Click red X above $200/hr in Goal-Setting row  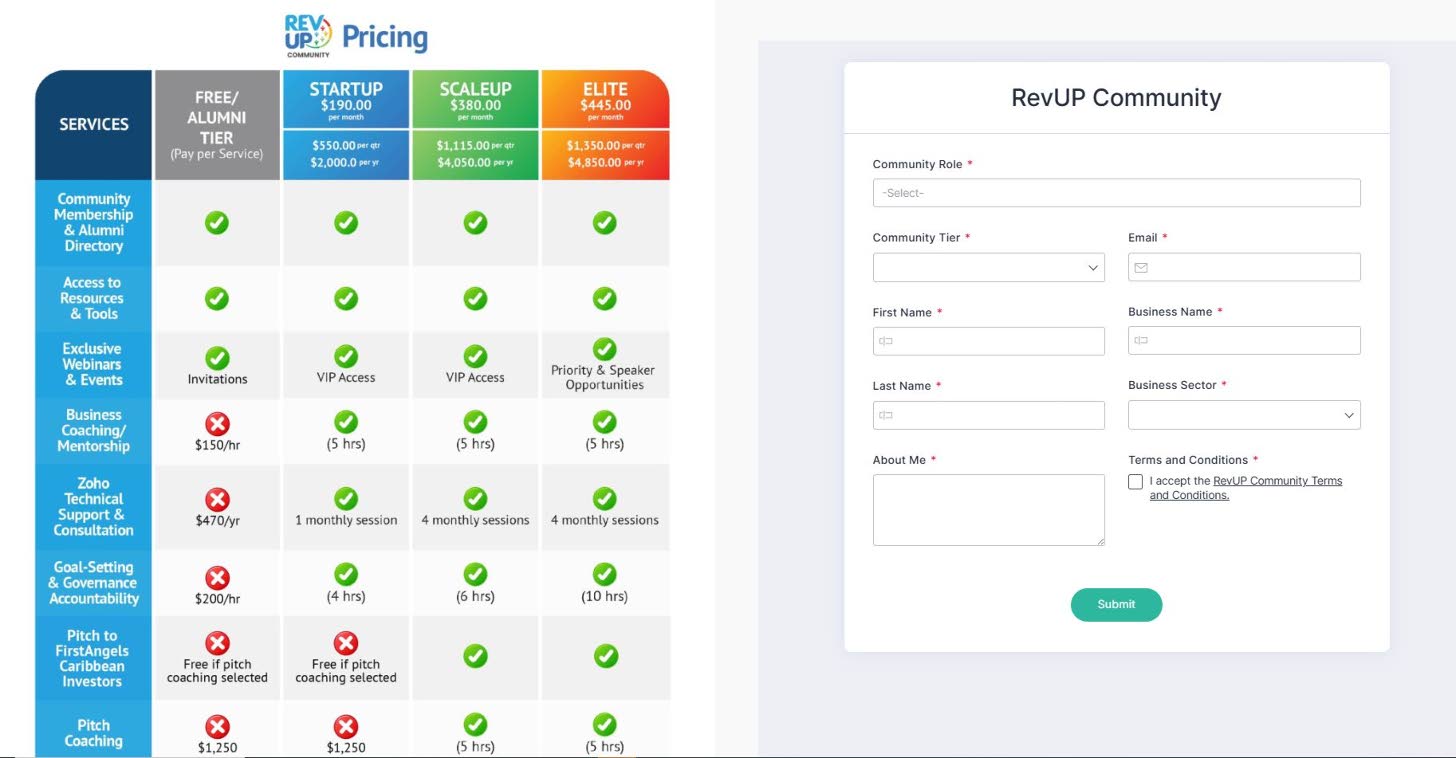tap(217, 577)
